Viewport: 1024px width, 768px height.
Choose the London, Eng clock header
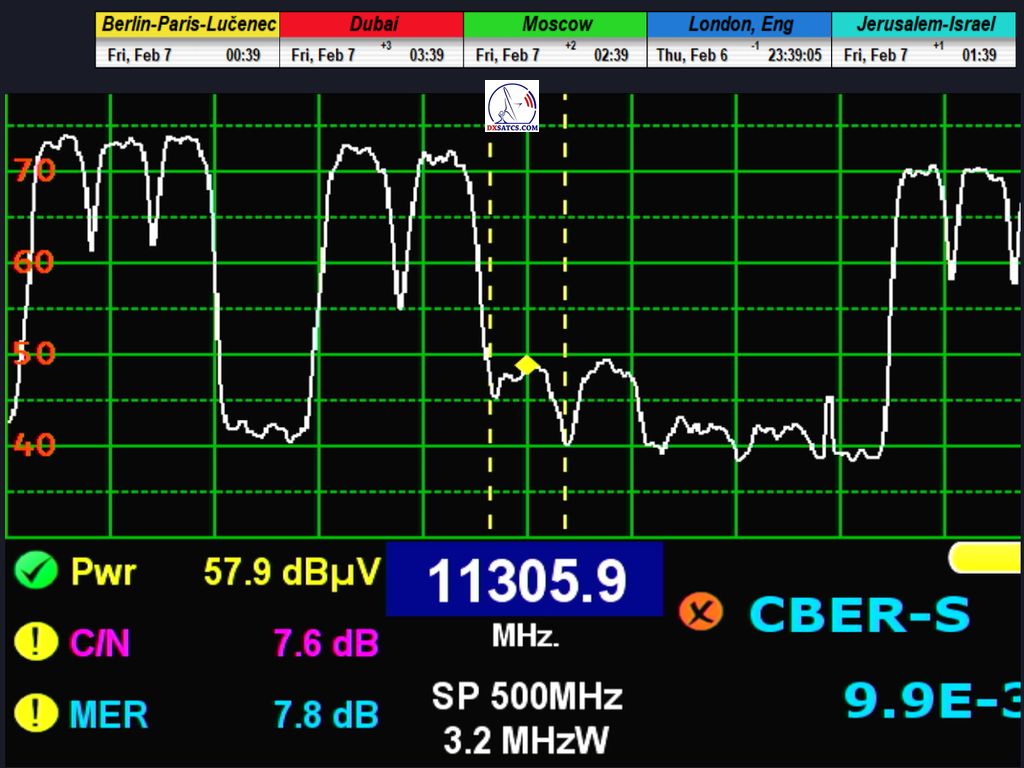pos(739,25)
